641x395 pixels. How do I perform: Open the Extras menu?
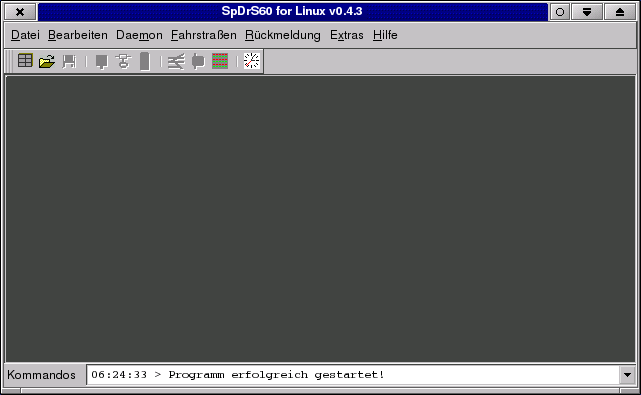tap(347, 35)
